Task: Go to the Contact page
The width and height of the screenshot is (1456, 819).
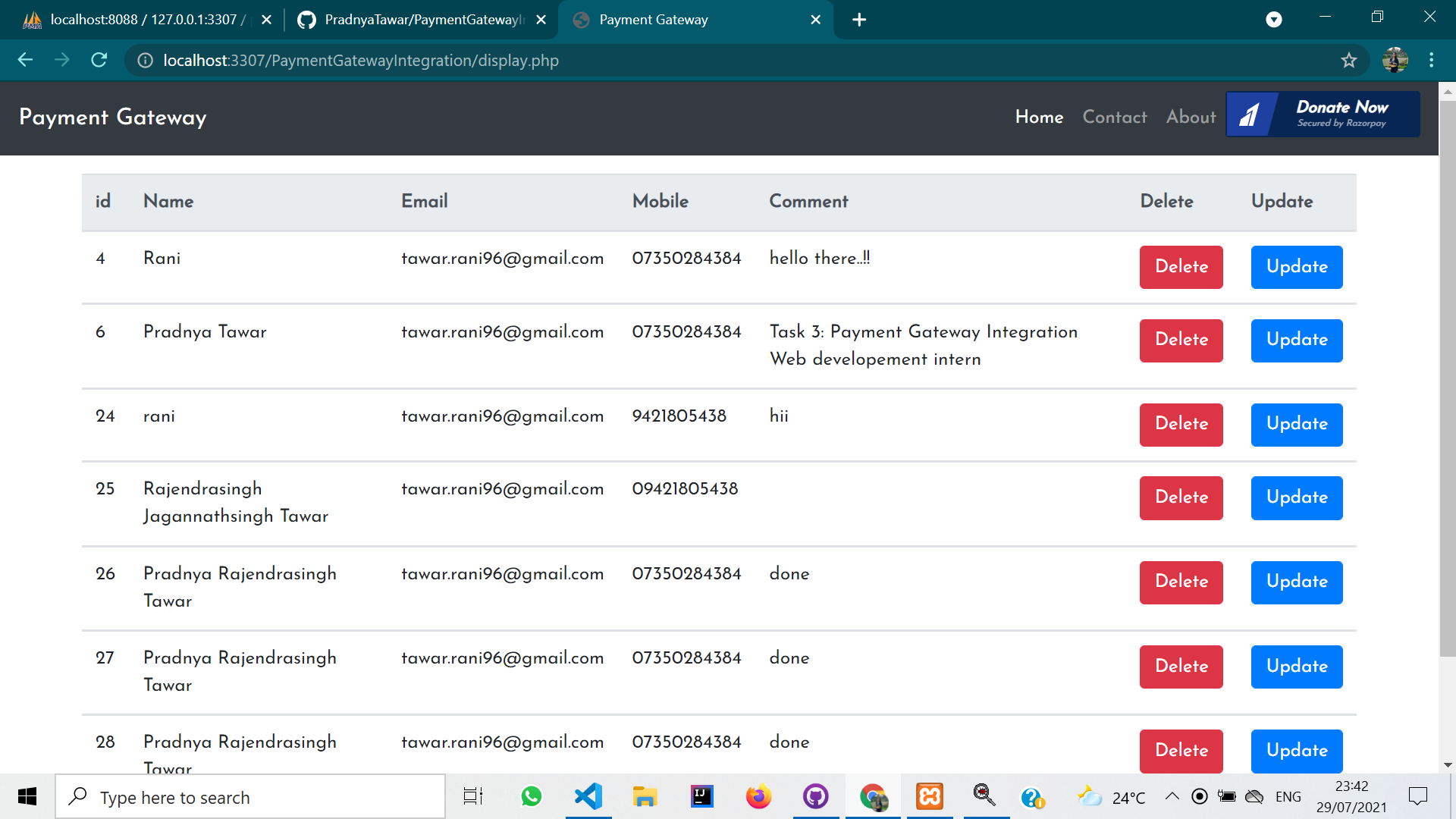Action: (x=1114, y=118)
